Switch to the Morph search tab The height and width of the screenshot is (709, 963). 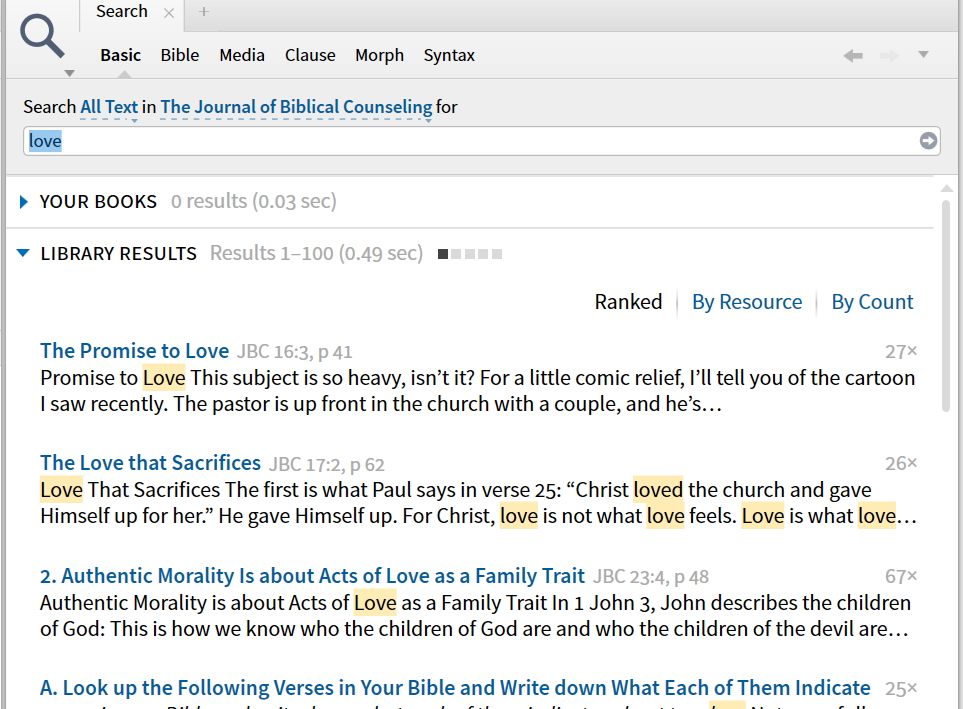379,55
